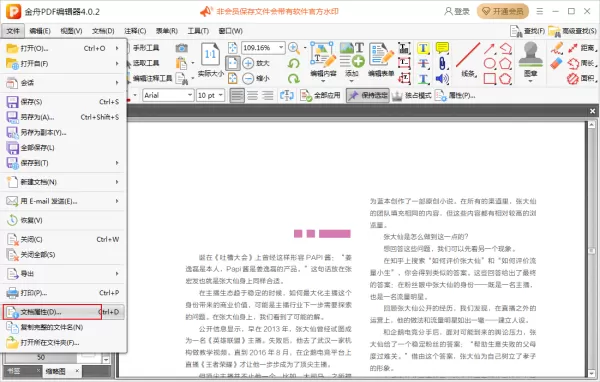This screenshot has width=600, height=382.
Task: Click the Login (登录) button
Action: (457, 11)
